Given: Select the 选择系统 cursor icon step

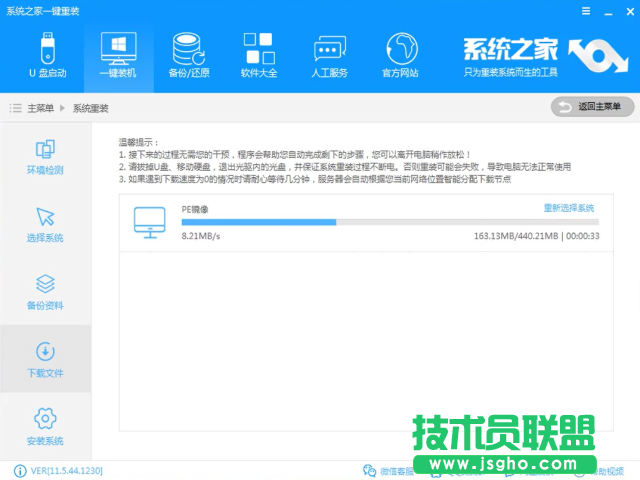Looking at the screenshot, I should coord(45,224).
